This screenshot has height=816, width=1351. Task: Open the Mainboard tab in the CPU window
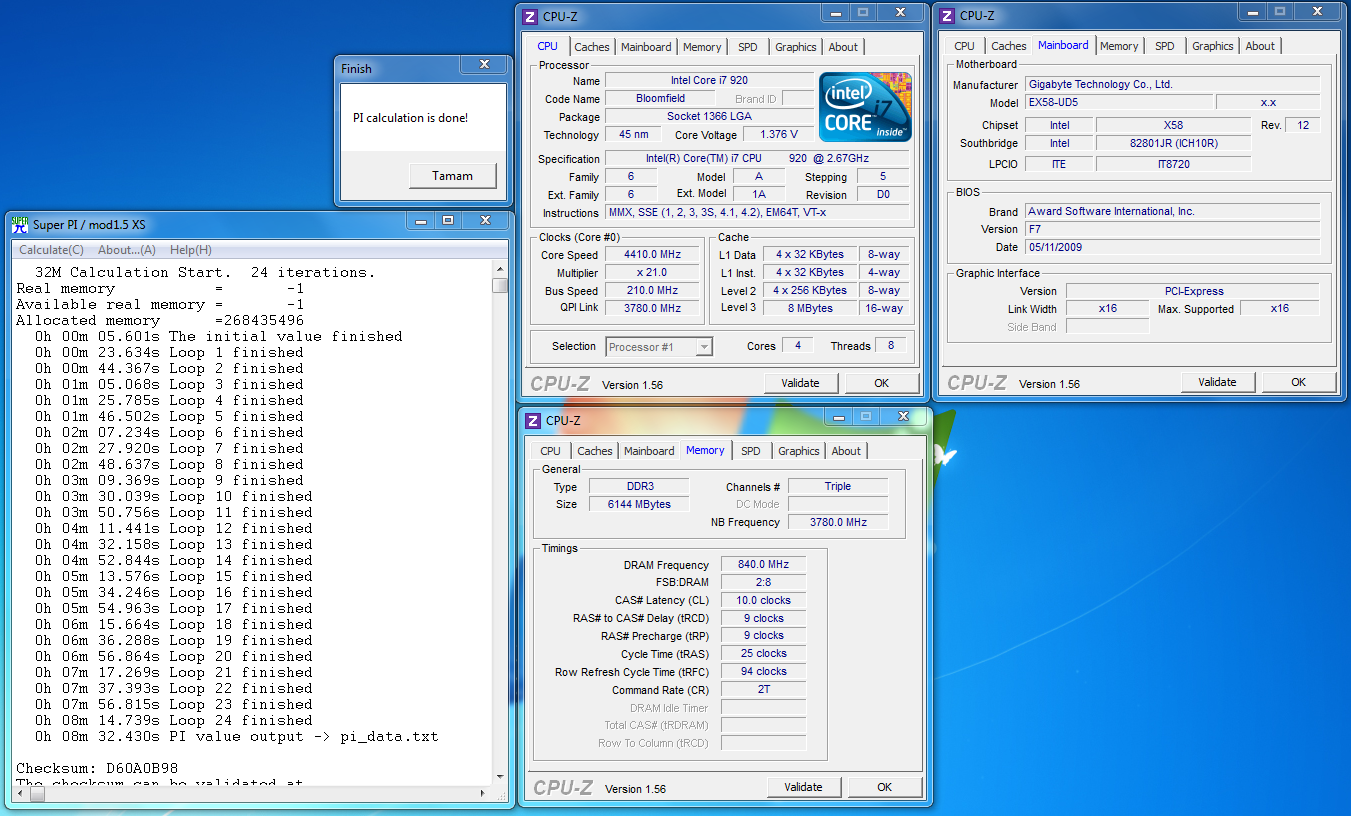click(x=646, y=47)
